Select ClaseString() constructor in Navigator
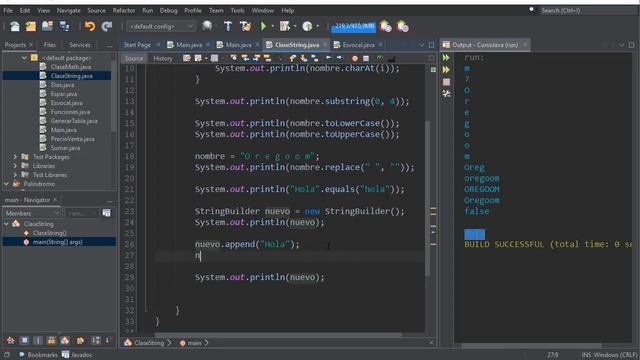Screen dimensions: 640x360 pyautogui.click(x=49, y=233)
